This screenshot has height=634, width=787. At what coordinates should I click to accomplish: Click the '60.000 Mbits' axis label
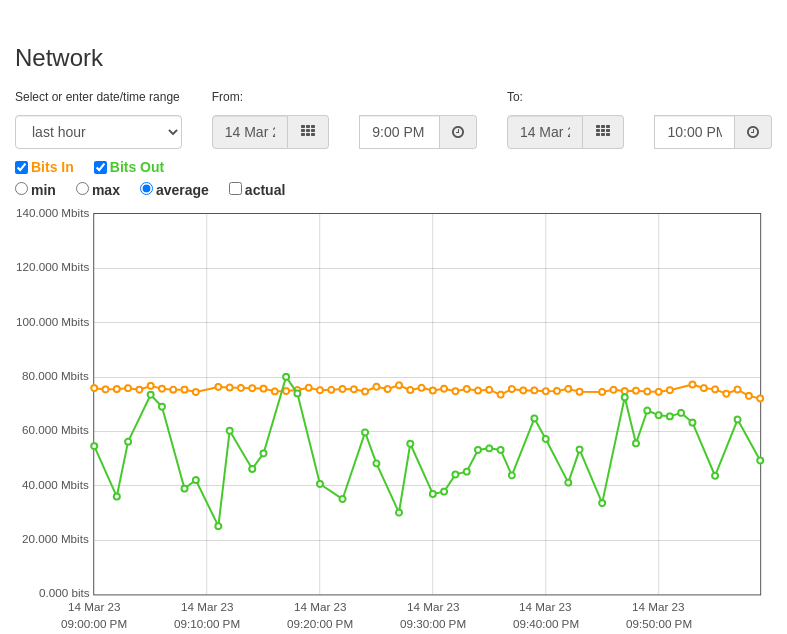[x=55, y=430]
